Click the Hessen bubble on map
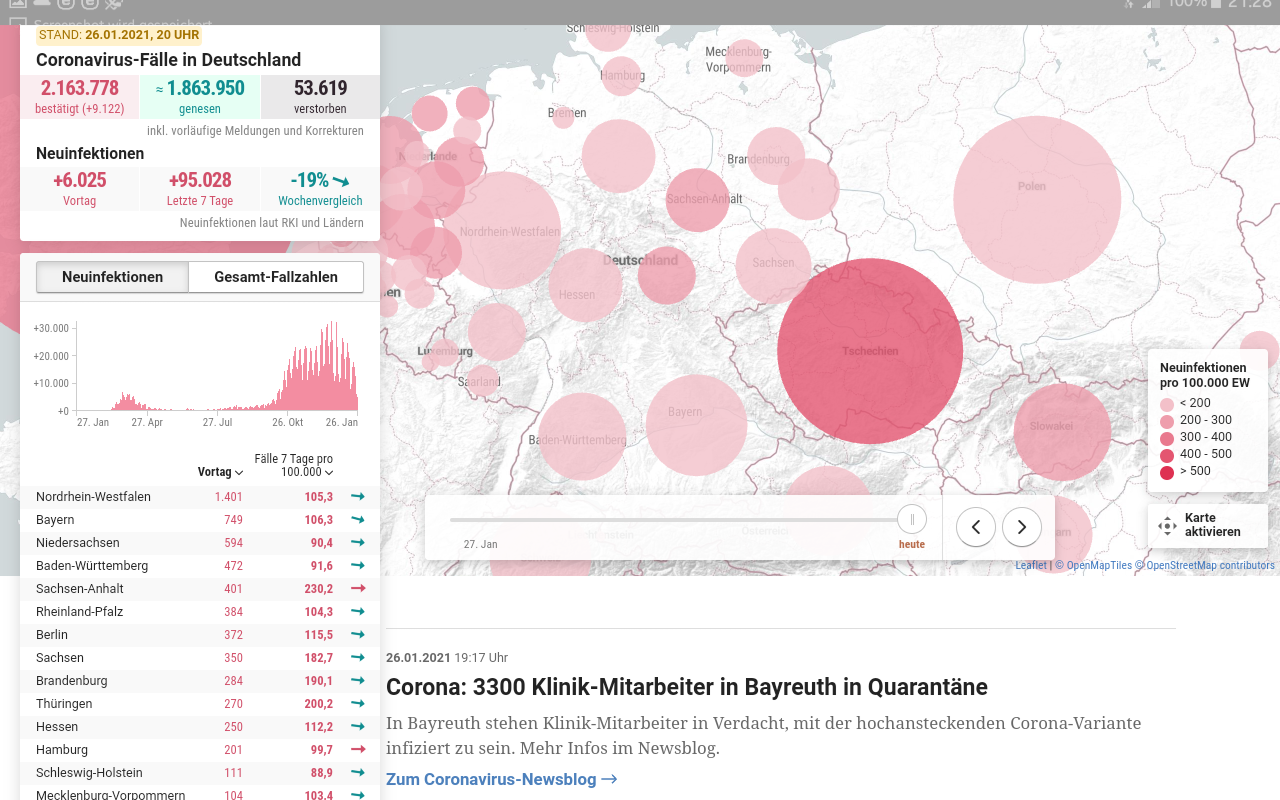This screenshot has height=800, width=1280. pyautogui.click(x=585, y=285)
